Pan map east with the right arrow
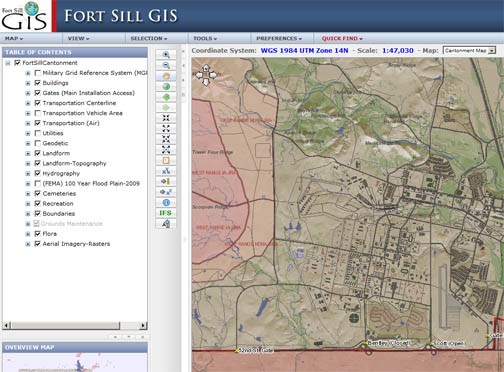Viewport: 504px width, 372px height. click(x=213, y=75)
